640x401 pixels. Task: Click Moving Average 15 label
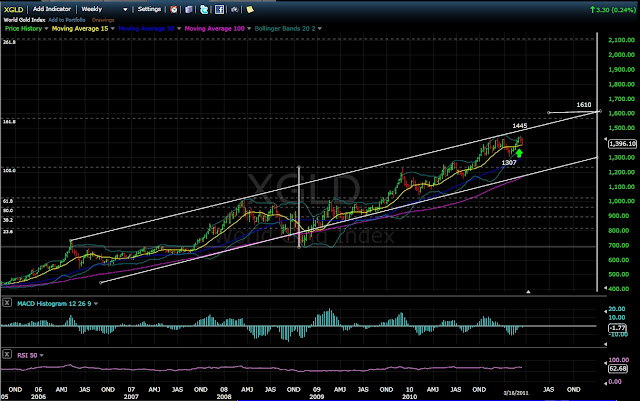80,29
